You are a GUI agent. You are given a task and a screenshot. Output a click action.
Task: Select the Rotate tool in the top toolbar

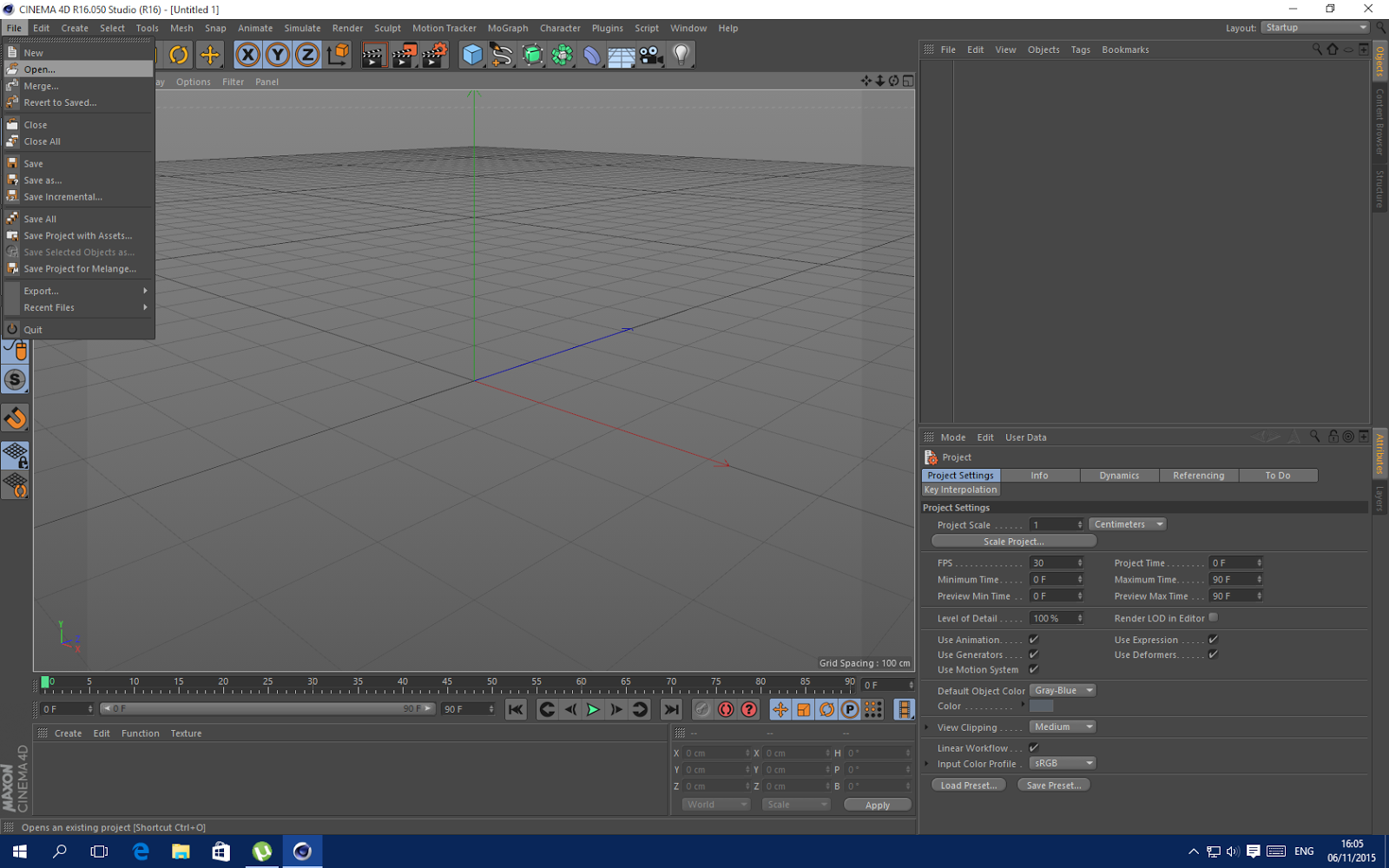point(179,55)
